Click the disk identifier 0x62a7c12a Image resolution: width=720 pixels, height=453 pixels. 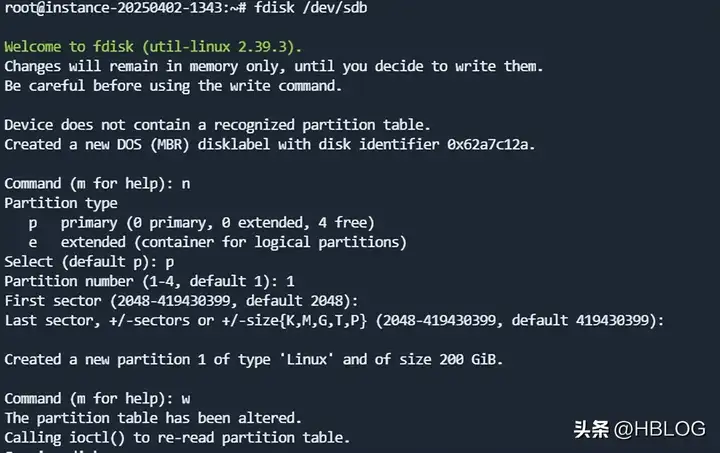491,145
